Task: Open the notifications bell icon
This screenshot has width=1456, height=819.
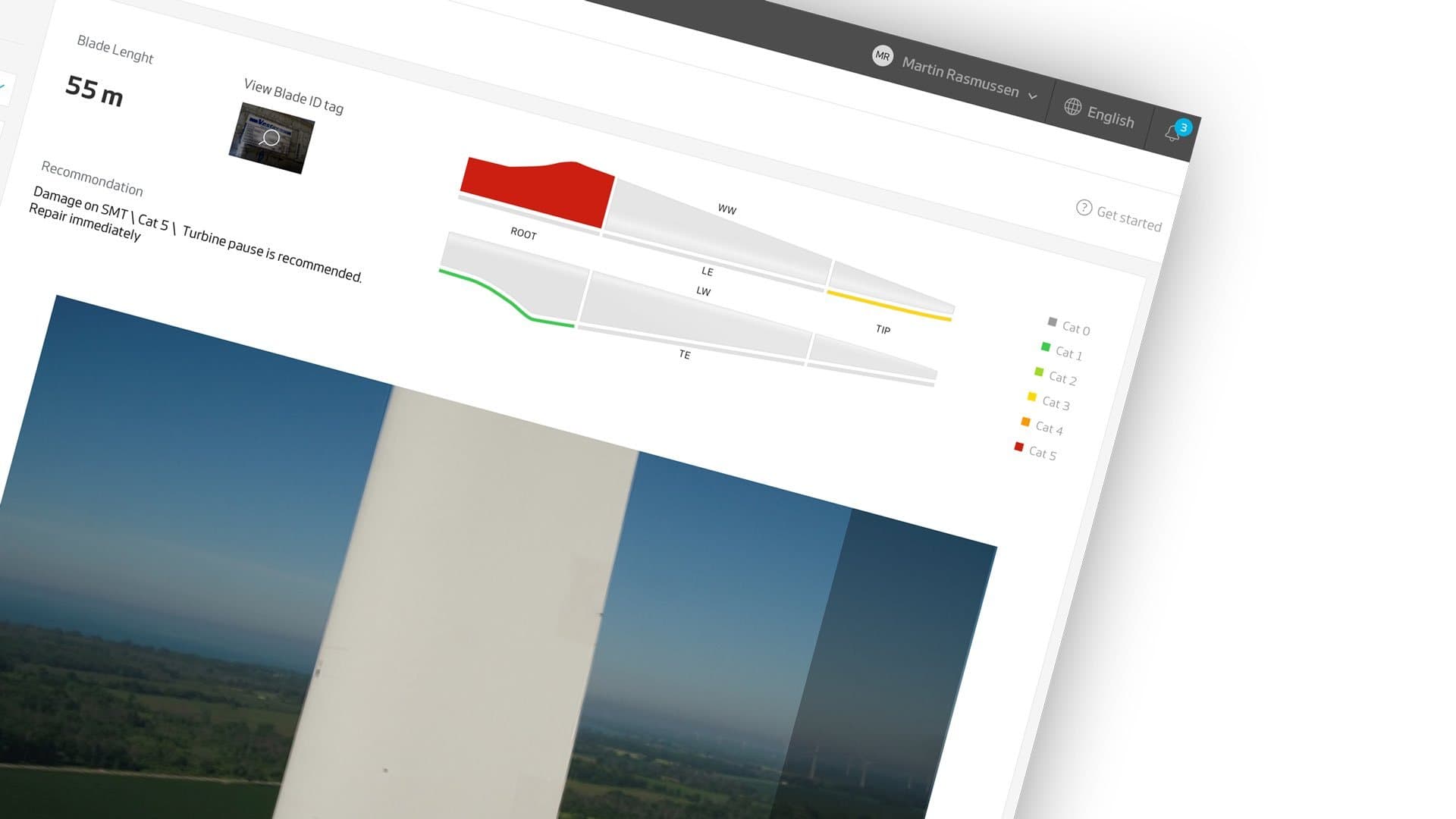Action: (1172, 133)
